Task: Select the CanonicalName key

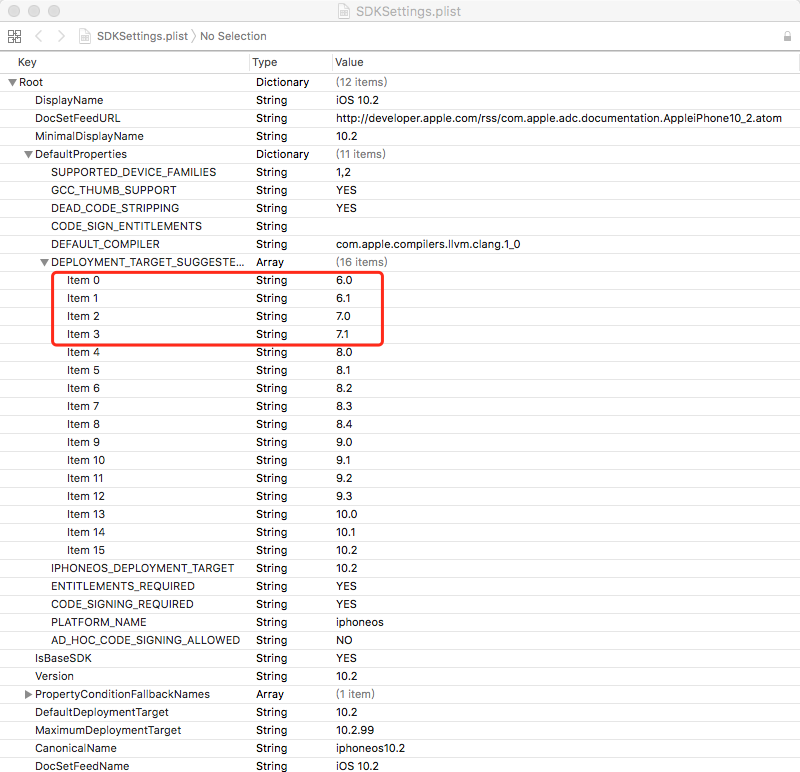Action: [x=76, y=749]
